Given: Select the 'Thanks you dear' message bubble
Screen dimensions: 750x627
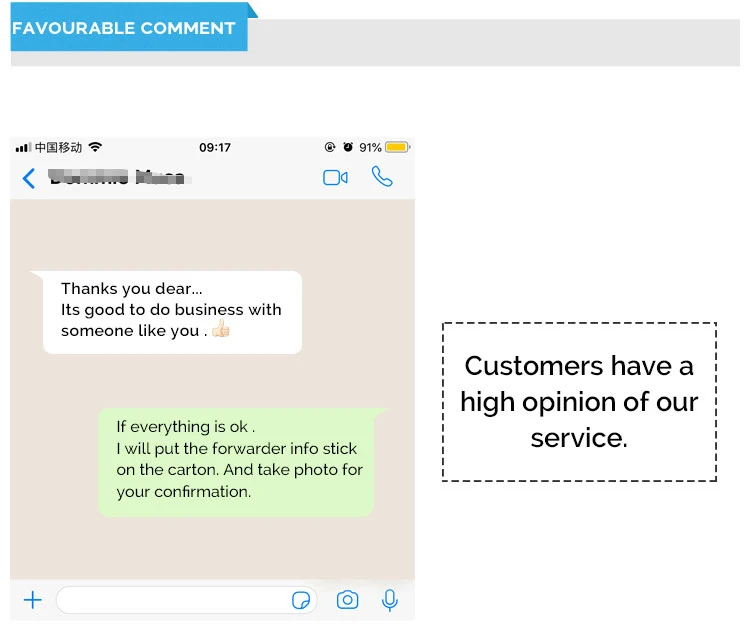Looking at the screenshot, I should (x=172, y=312).
